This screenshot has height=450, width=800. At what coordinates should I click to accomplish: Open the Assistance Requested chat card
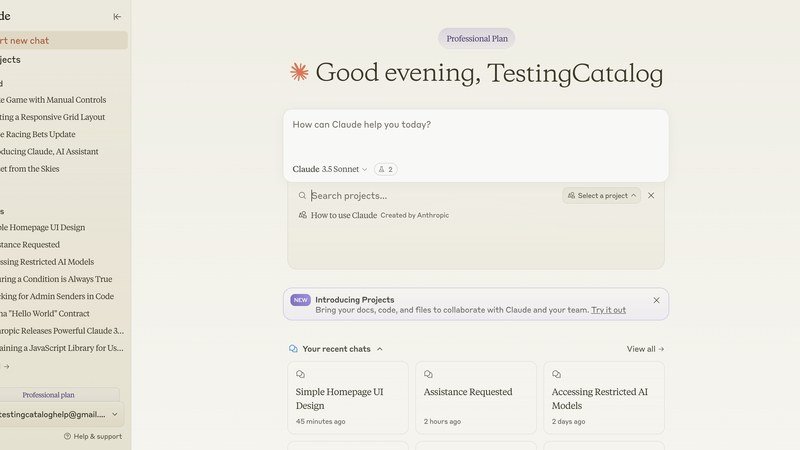pos(476,398)
